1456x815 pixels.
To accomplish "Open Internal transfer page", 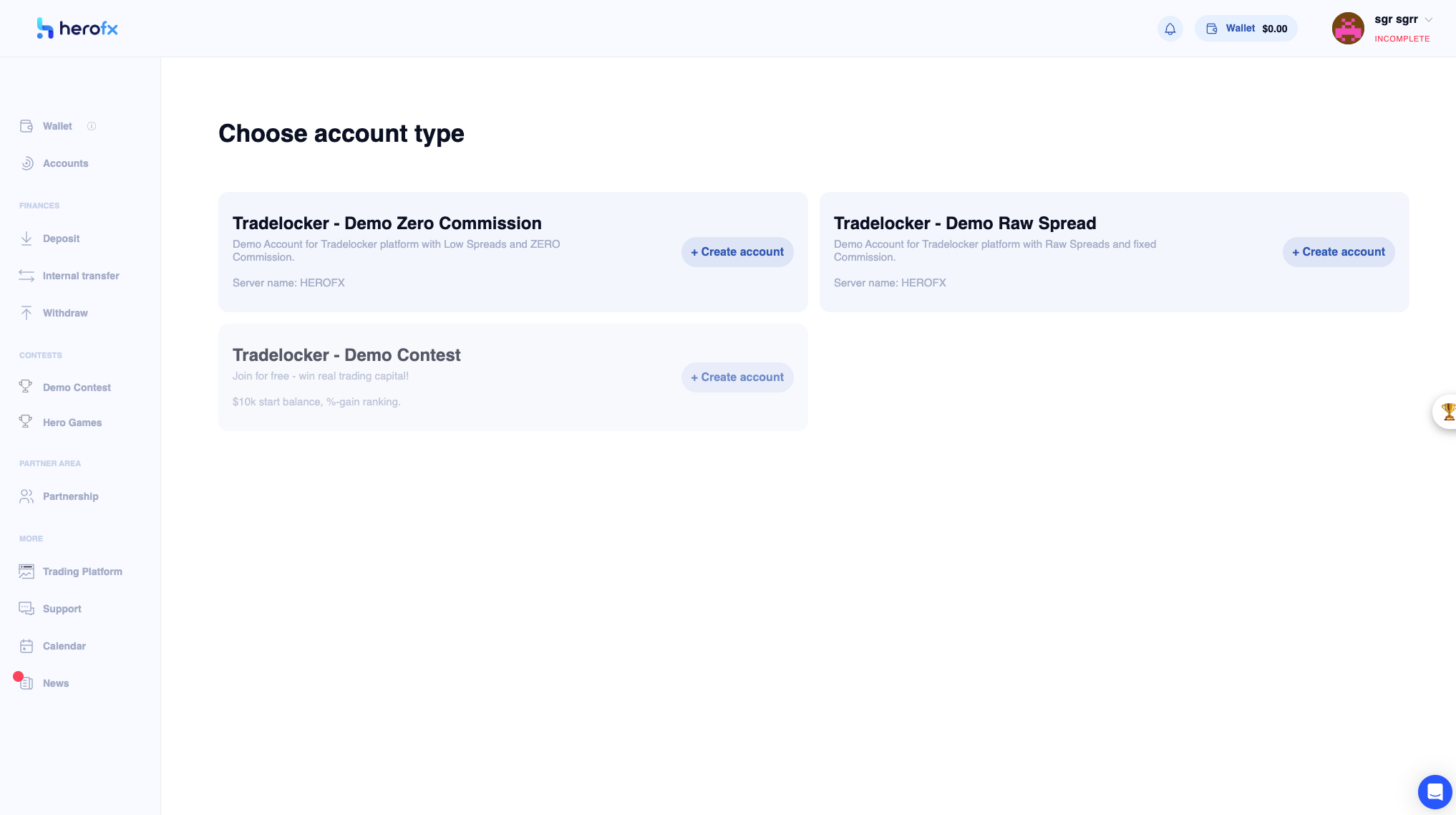I will click(x=81, y=276).
